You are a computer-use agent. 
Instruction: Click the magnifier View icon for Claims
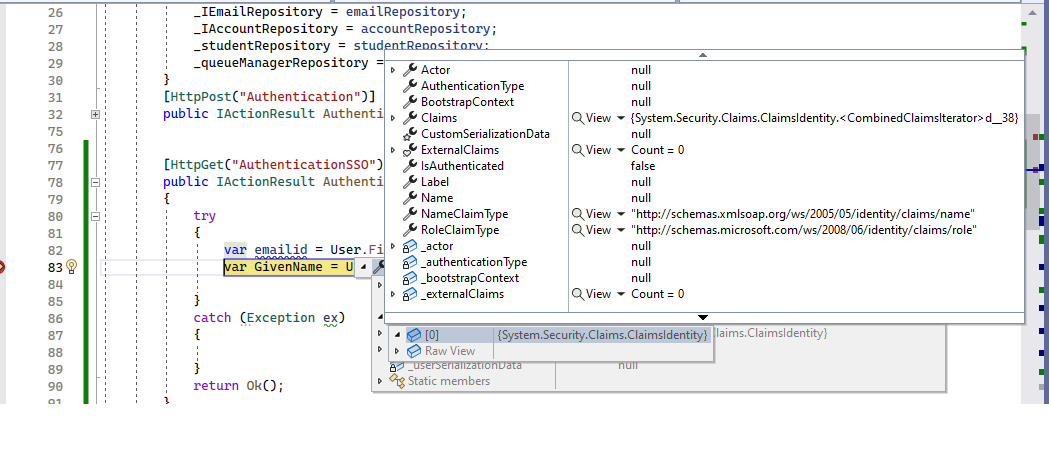577,118
